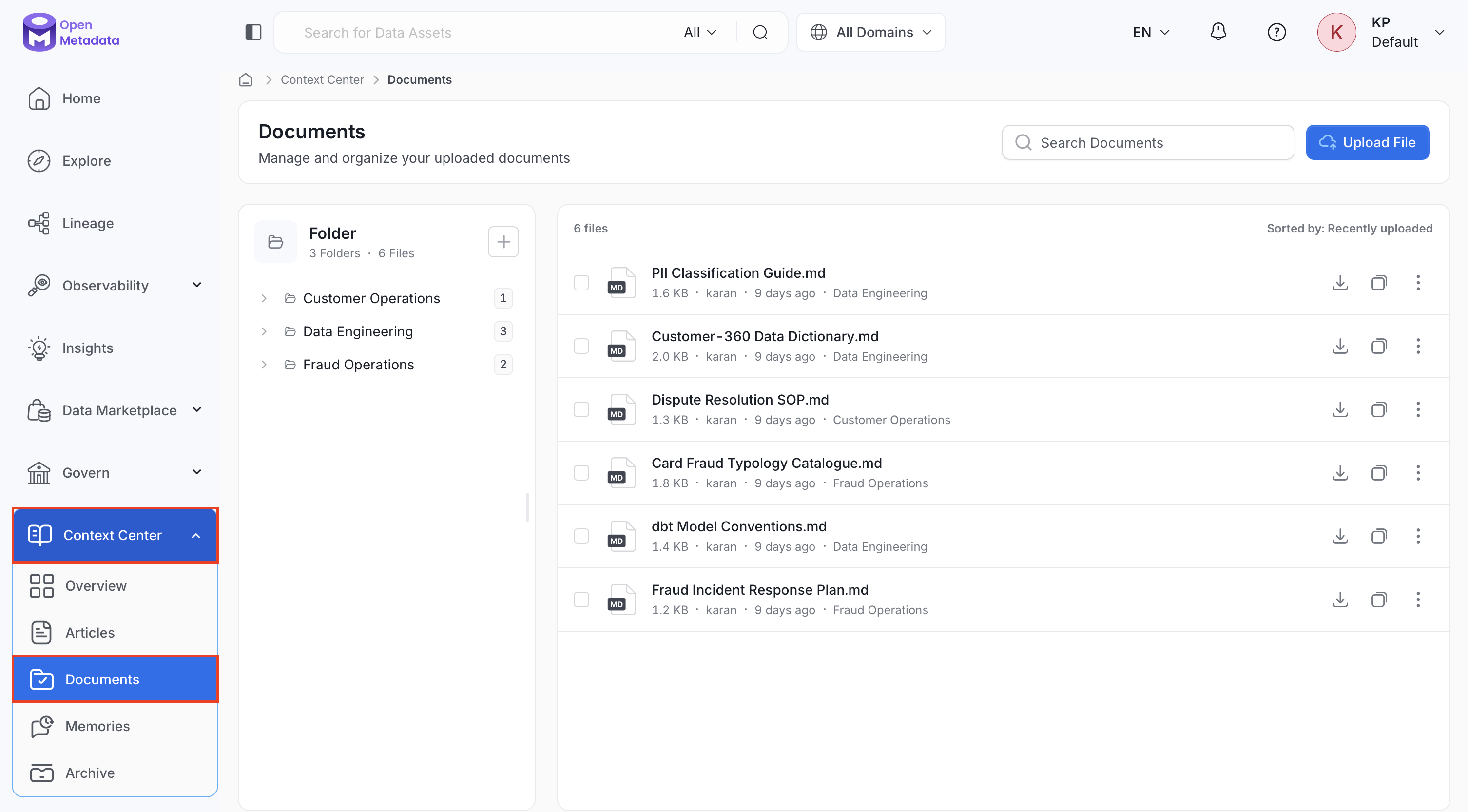Download PII Classification Guide.md
This screenshot has width=1468, height=812.
click(1340, 283)
